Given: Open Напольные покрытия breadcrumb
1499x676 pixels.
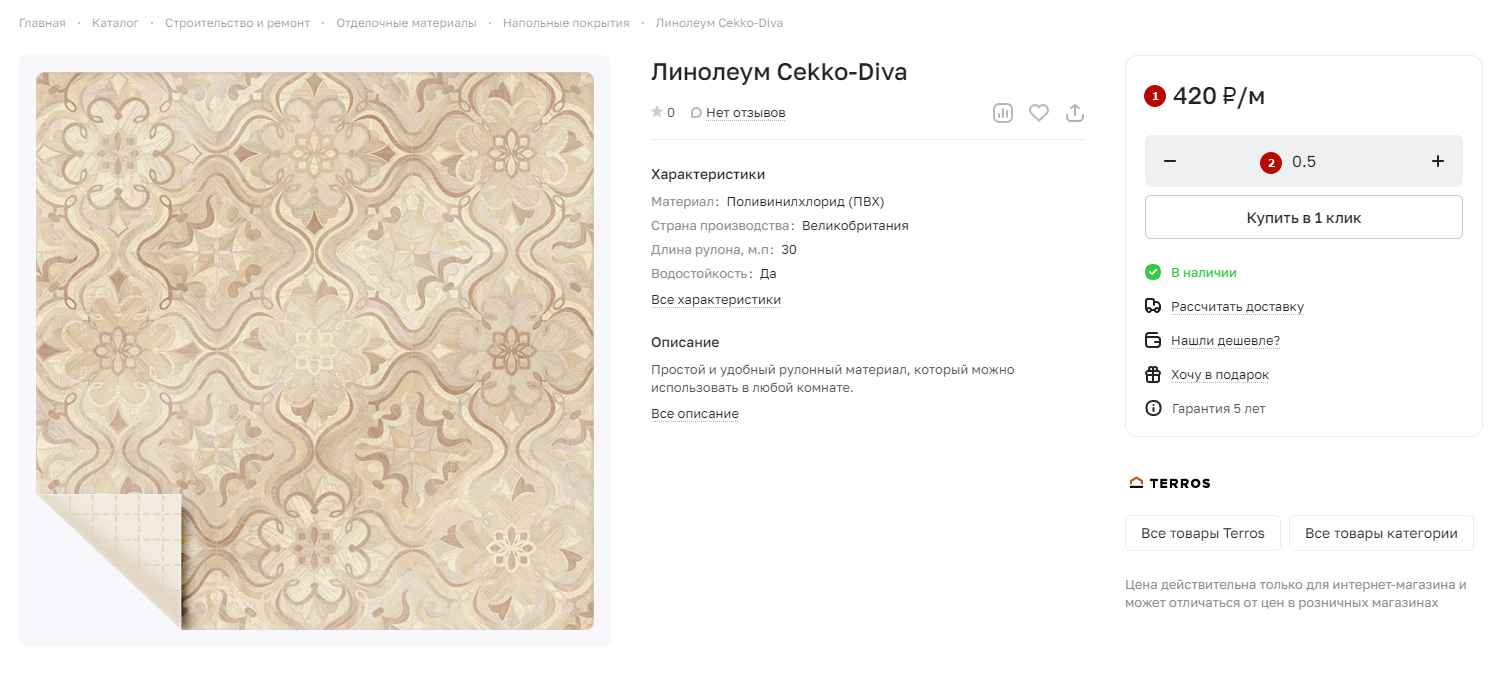Looking at the screenshot, I should click(566, 22).
